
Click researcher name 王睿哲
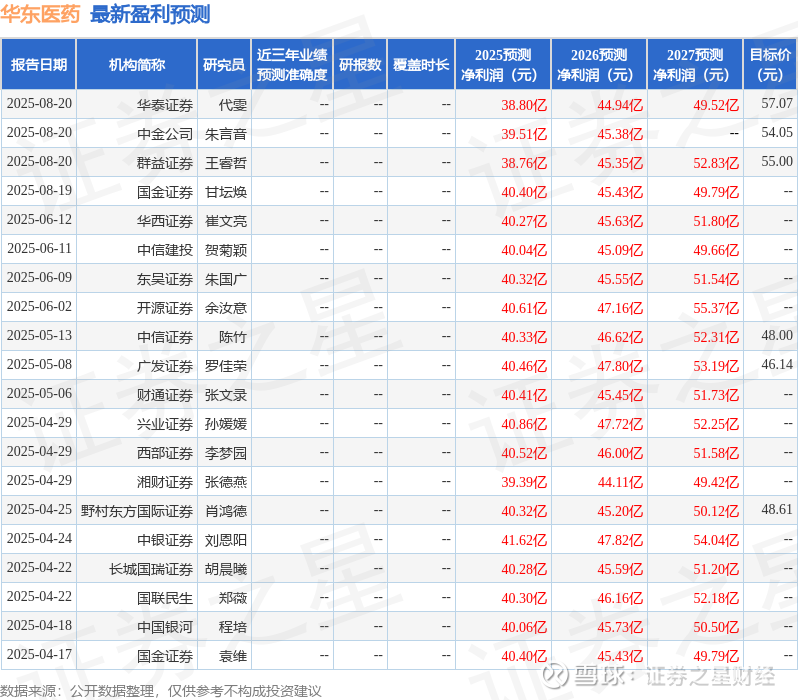point(226,163)
